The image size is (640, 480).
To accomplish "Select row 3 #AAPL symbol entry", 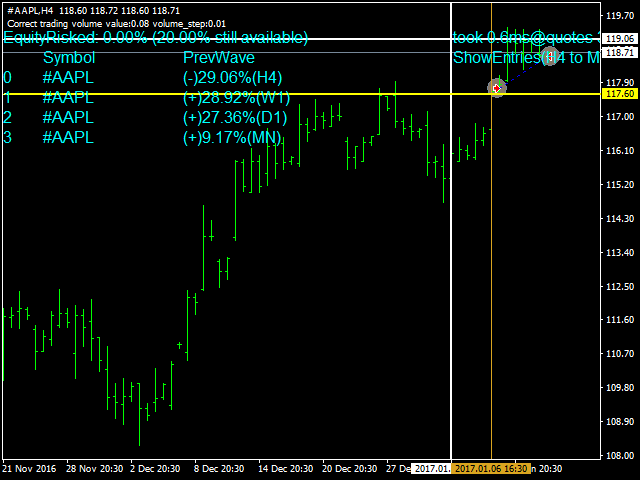I will [68, 137].
